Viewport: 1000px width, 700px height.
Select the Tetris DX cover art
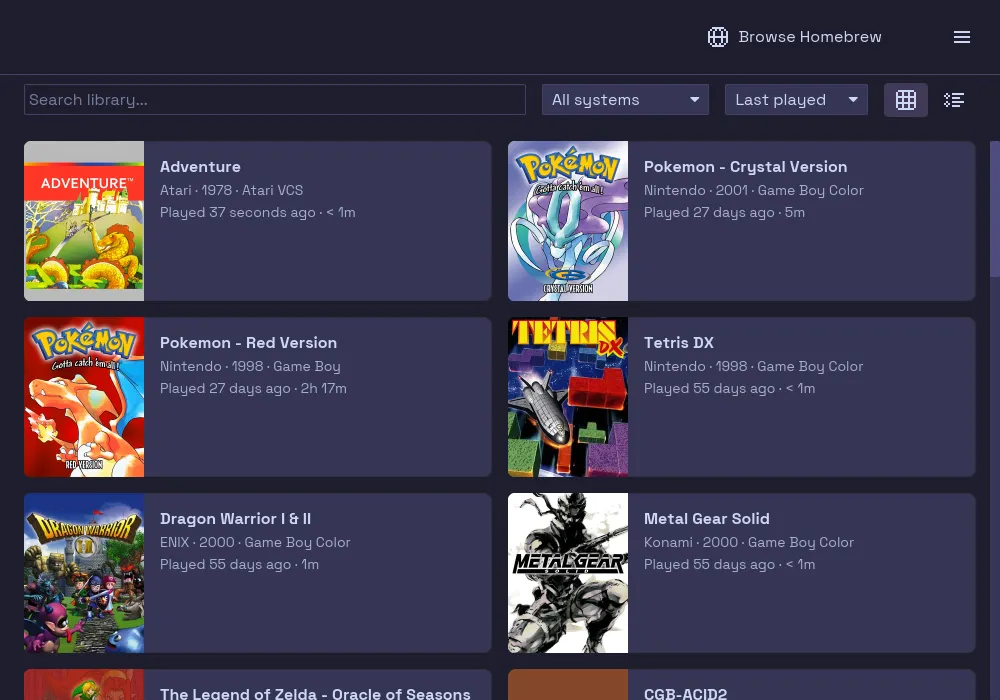568,397
